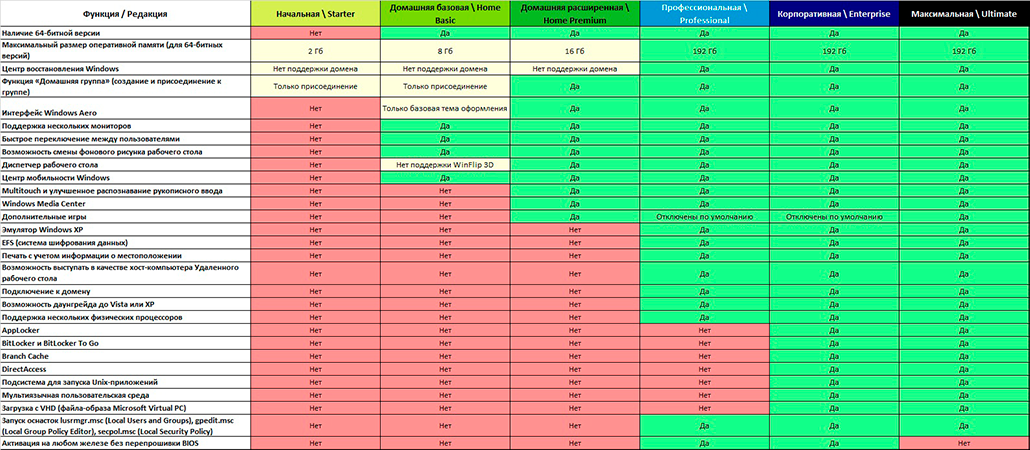Viewport: 1030px width, 450px height.
Task: Click the '2 Гб' memory cell
Action: pyautogui.click(x=315, y=51)
